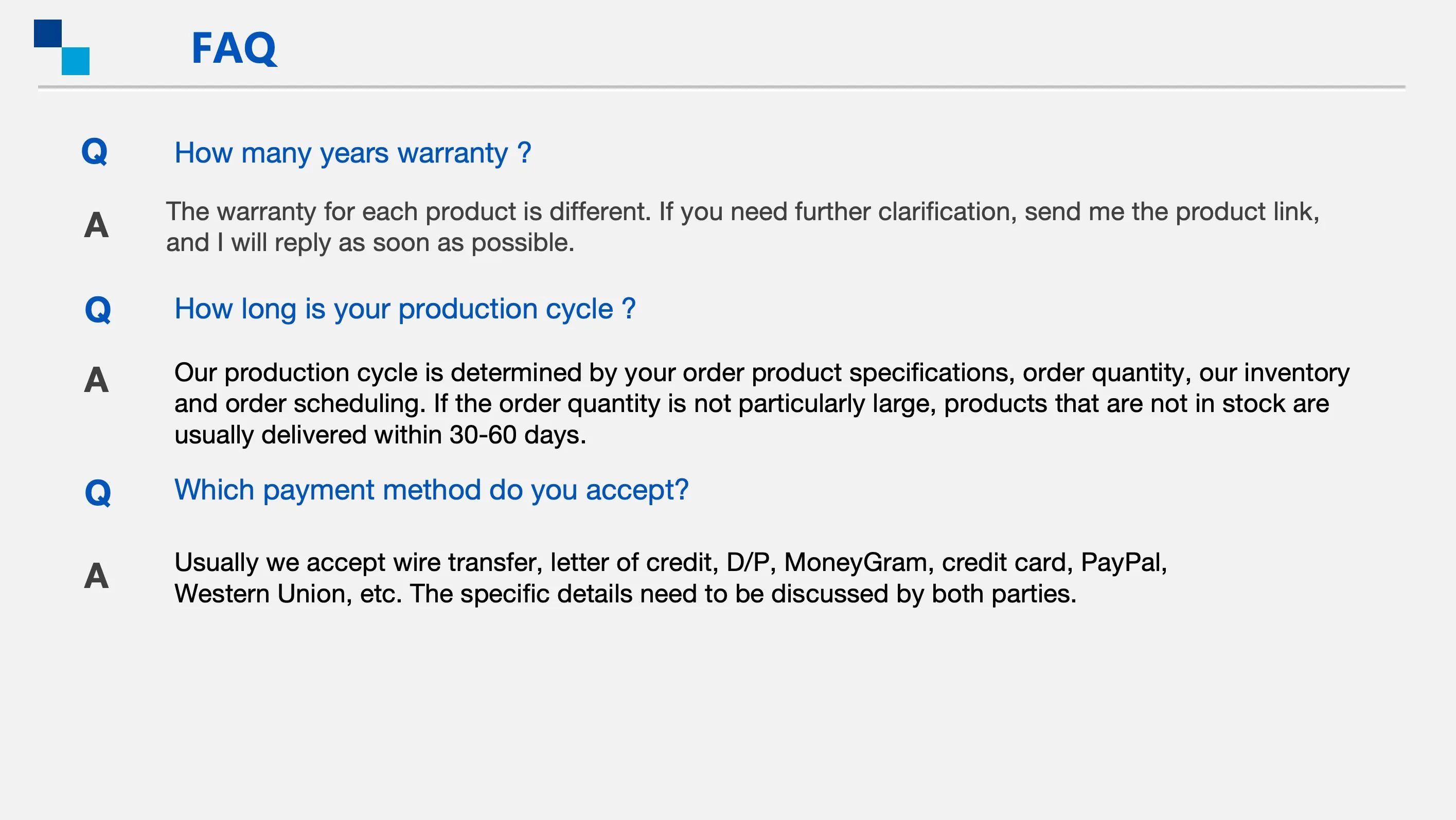The height and width of the screenshot is (820, 1456).
Task: Select the A icon beside the payment methods answer
Action: (96, 576)
